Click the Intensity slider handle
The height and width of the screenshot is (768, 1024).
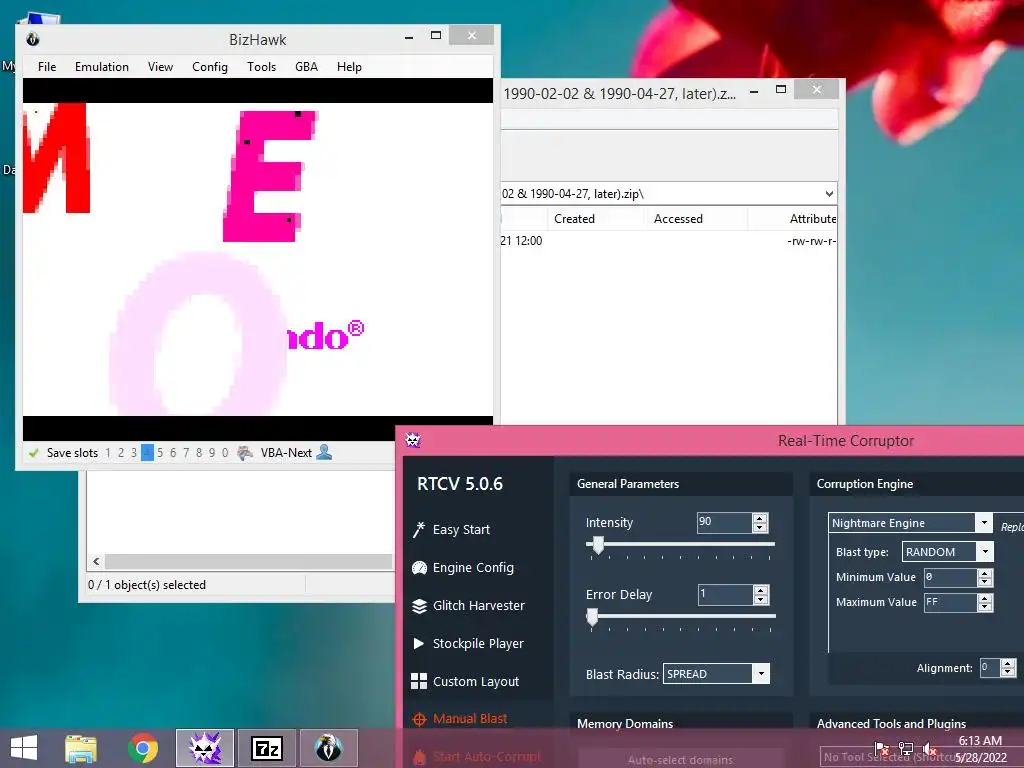[x=598, y=545]
